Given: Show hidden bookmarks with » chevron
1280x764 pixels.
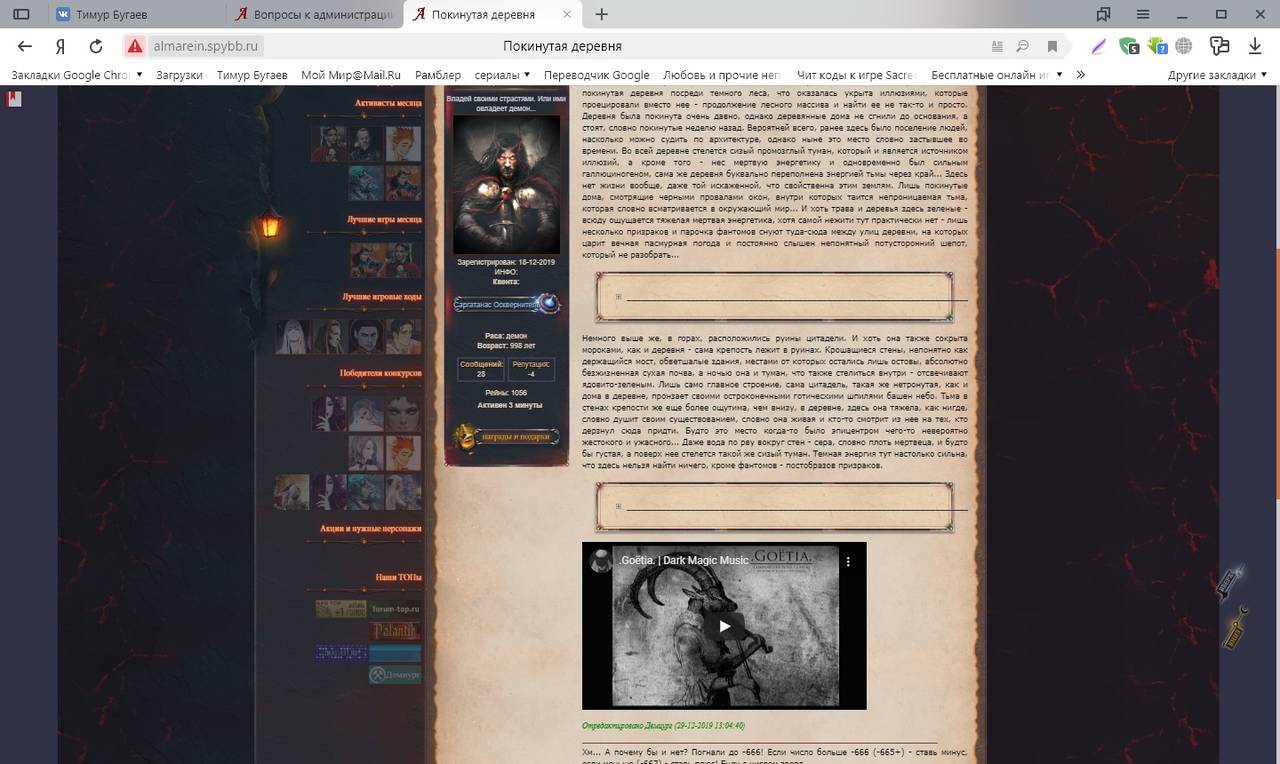Looking at the screenshot, I should click(1080, 75).
